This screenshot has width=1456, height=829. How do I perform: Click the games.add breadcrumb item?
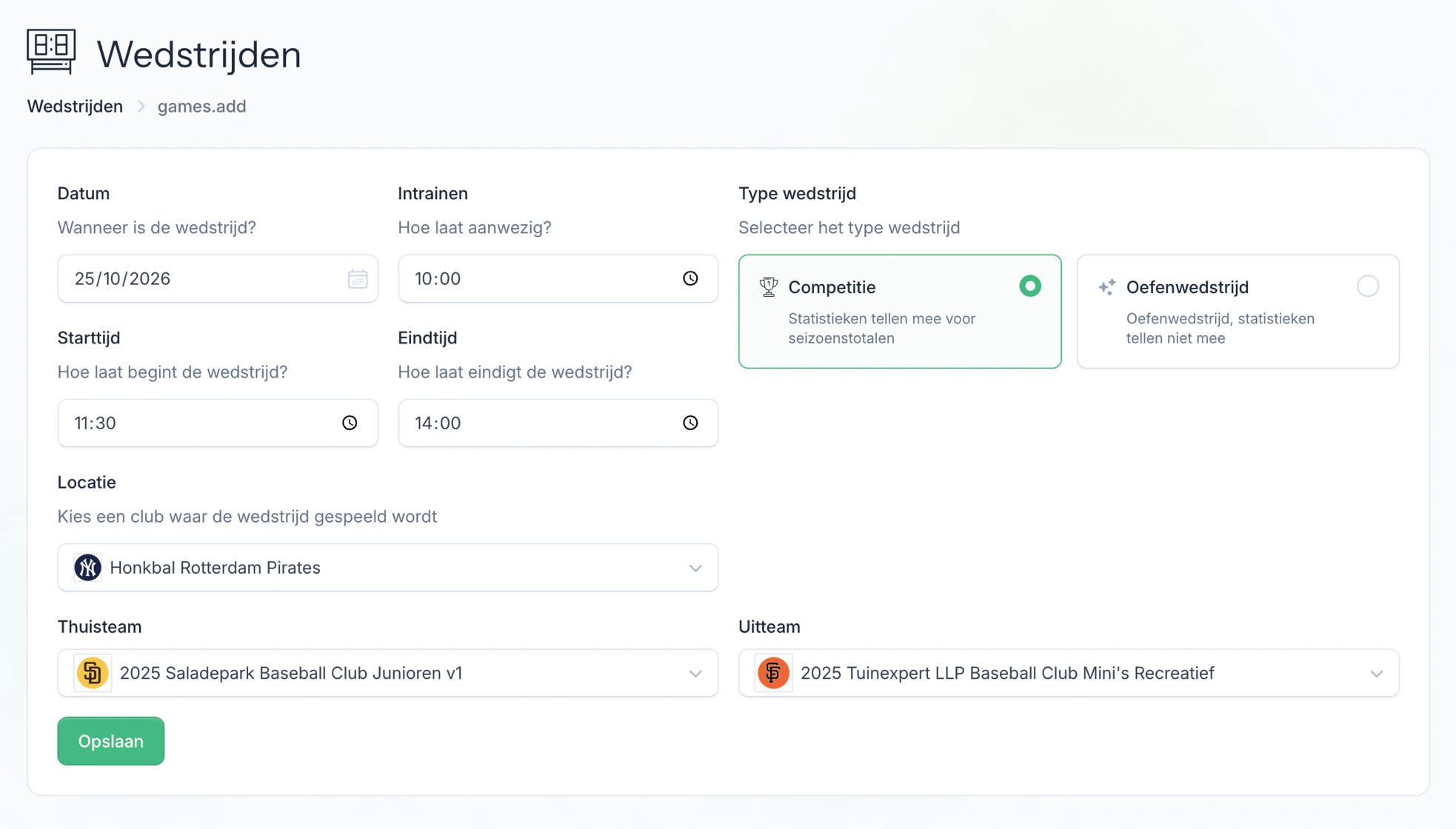point(201,107)
